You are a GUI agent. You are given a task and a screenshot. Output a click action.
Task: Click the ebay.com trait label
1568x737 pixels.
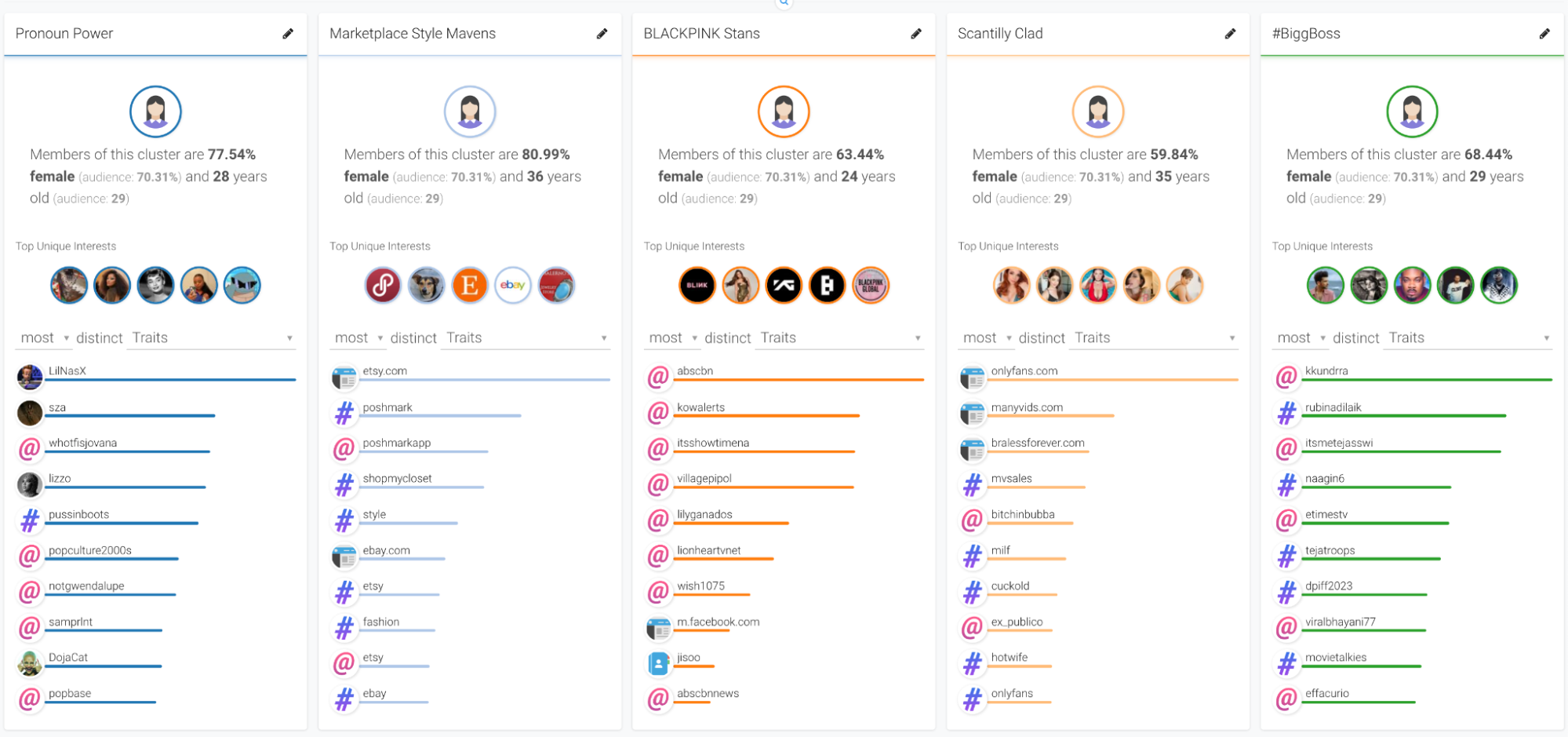coord(387,550)
